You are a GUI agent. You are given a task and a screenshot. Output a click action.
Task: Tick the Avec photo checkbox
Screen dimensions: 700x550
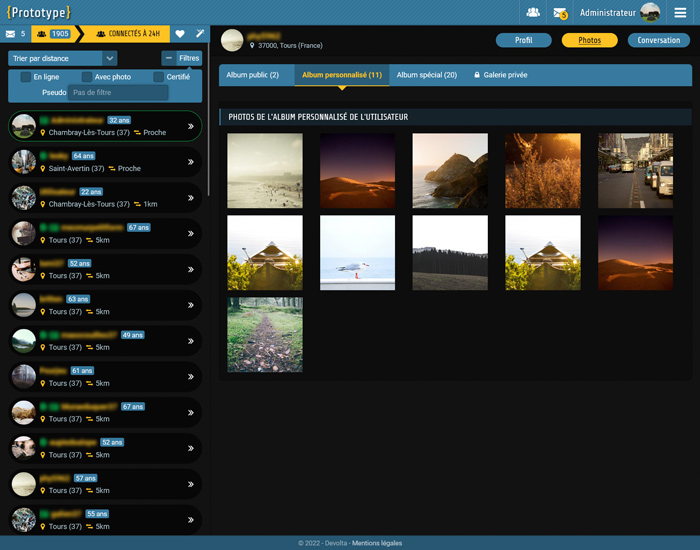pyautogui.click(x=87, y=77)
